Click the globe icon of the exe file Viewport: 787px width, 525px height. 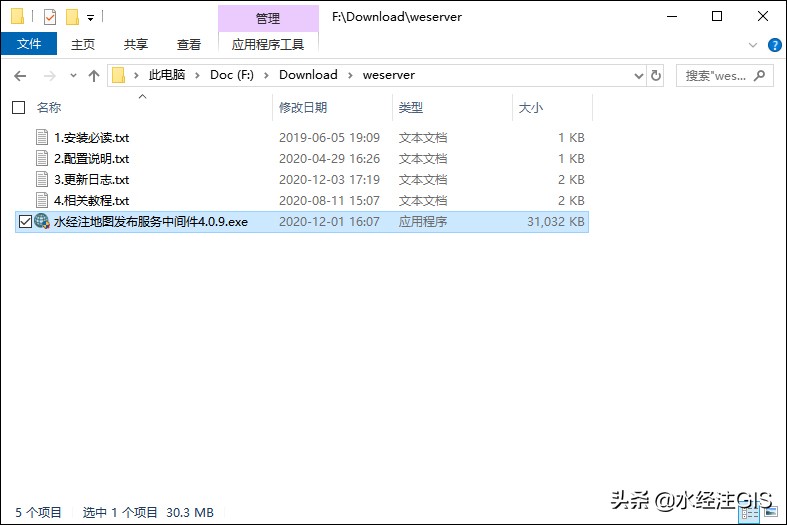42,221
